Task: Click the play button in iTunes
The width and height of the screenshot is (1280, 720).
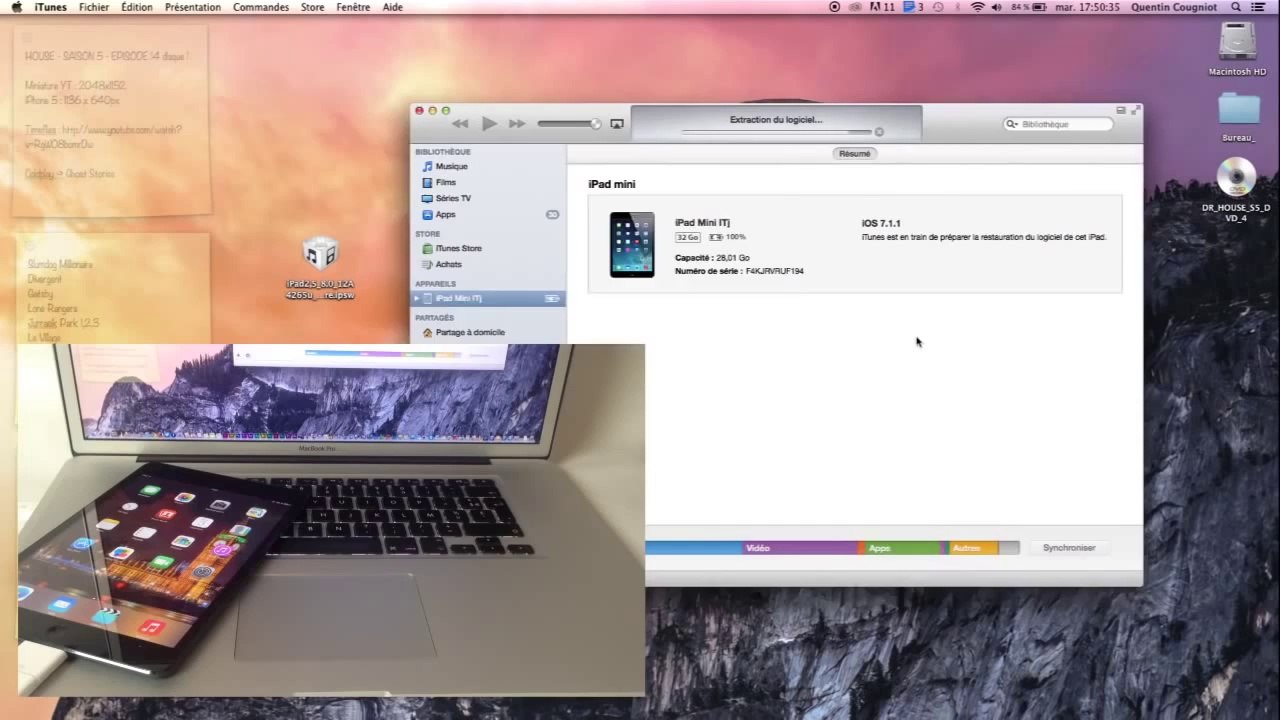Action: pyautogui.click(x=489, y=124)
